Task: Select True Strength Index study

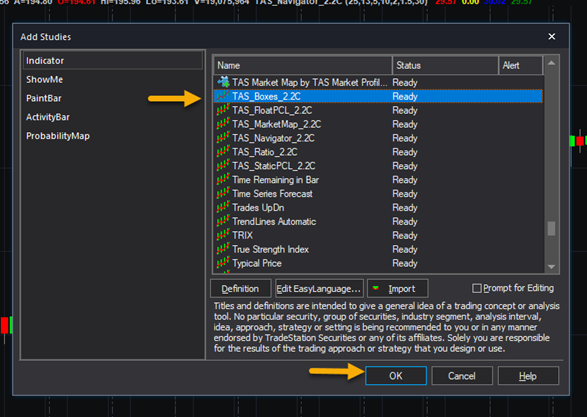Action: [378, 249]
